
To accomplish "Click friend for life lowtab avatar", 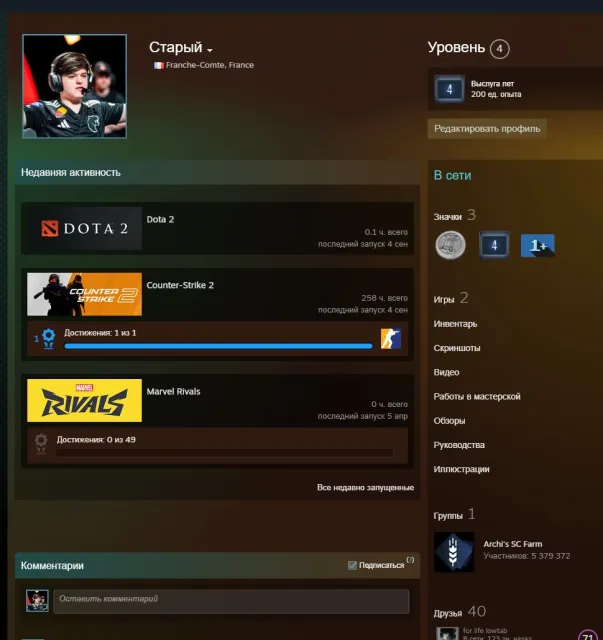I will (447, 634).
